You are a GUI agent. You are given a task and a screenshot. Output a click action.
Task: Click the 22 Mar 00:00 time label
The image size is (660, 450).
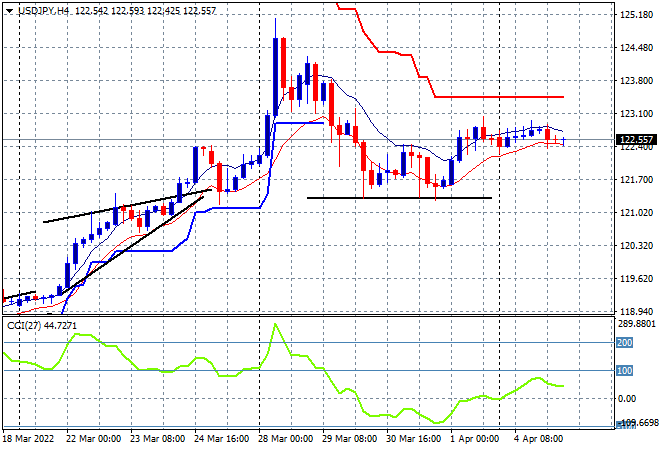pos(93,439)
